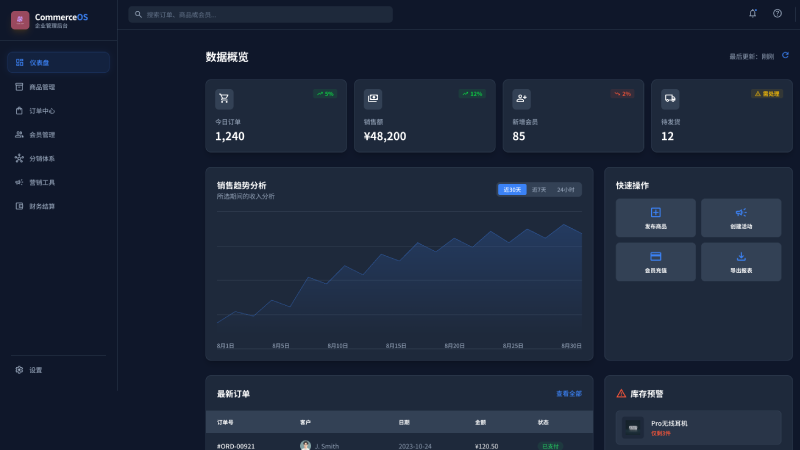
Task: Click the CommerceOS logo icon
Action: tap(20, 20)
